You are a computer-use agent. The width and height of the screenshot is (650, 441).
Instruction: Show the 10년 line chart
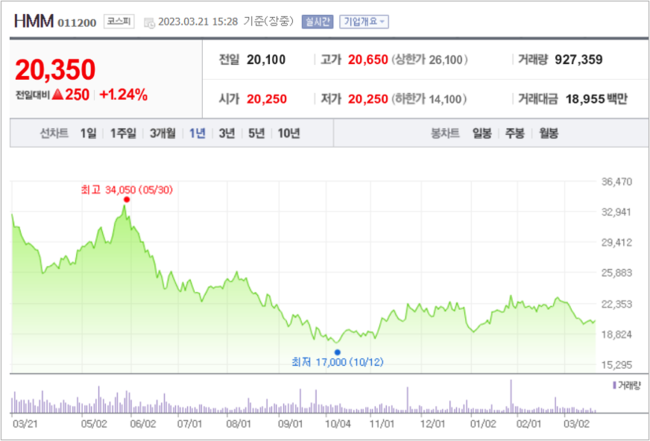coord(288,133)
